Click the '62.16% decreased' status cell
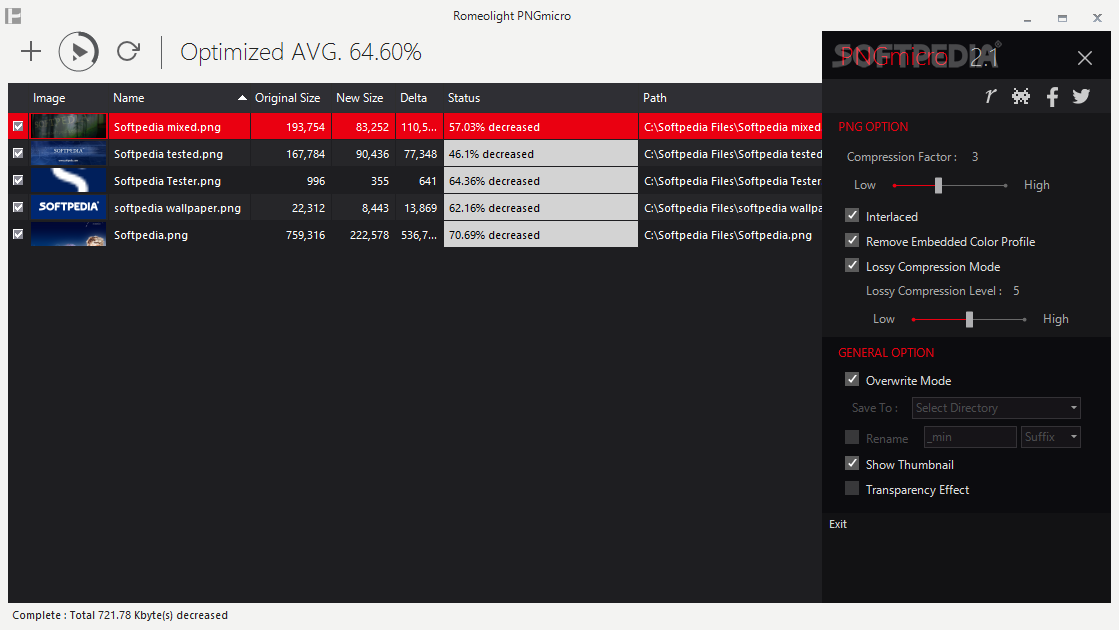The image size is (1119, 630). [x=540, y=208]
